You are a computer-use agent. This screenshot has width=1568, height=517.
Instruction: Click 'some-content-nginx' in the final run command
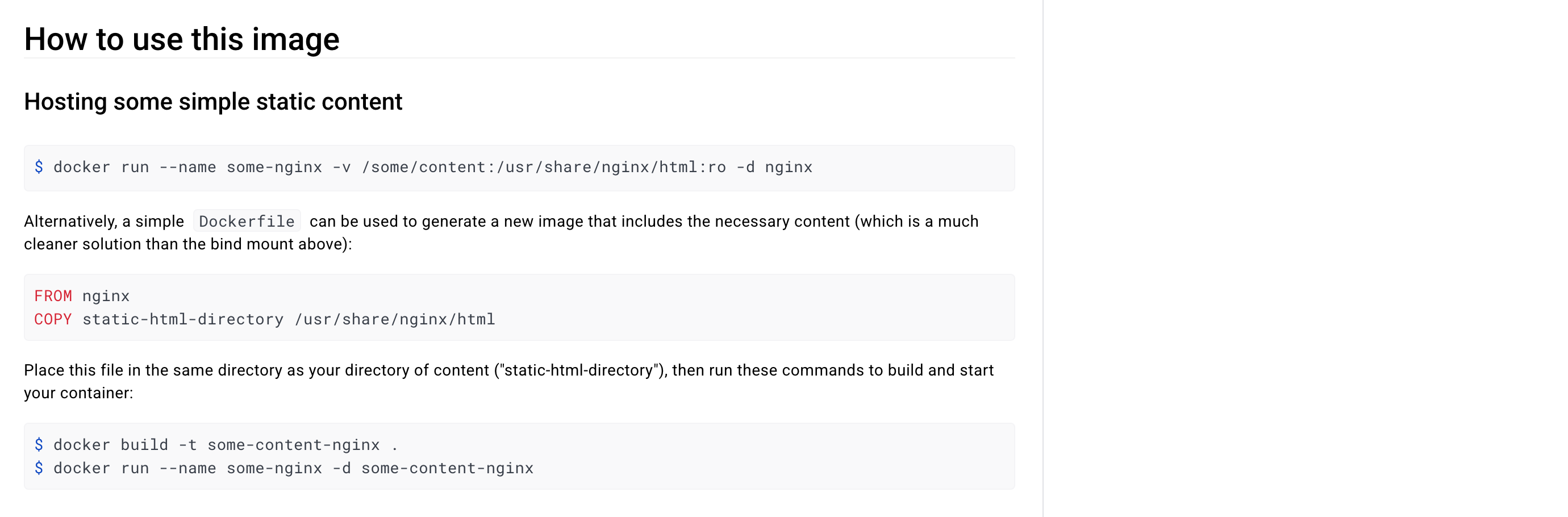tap(448, 468)
